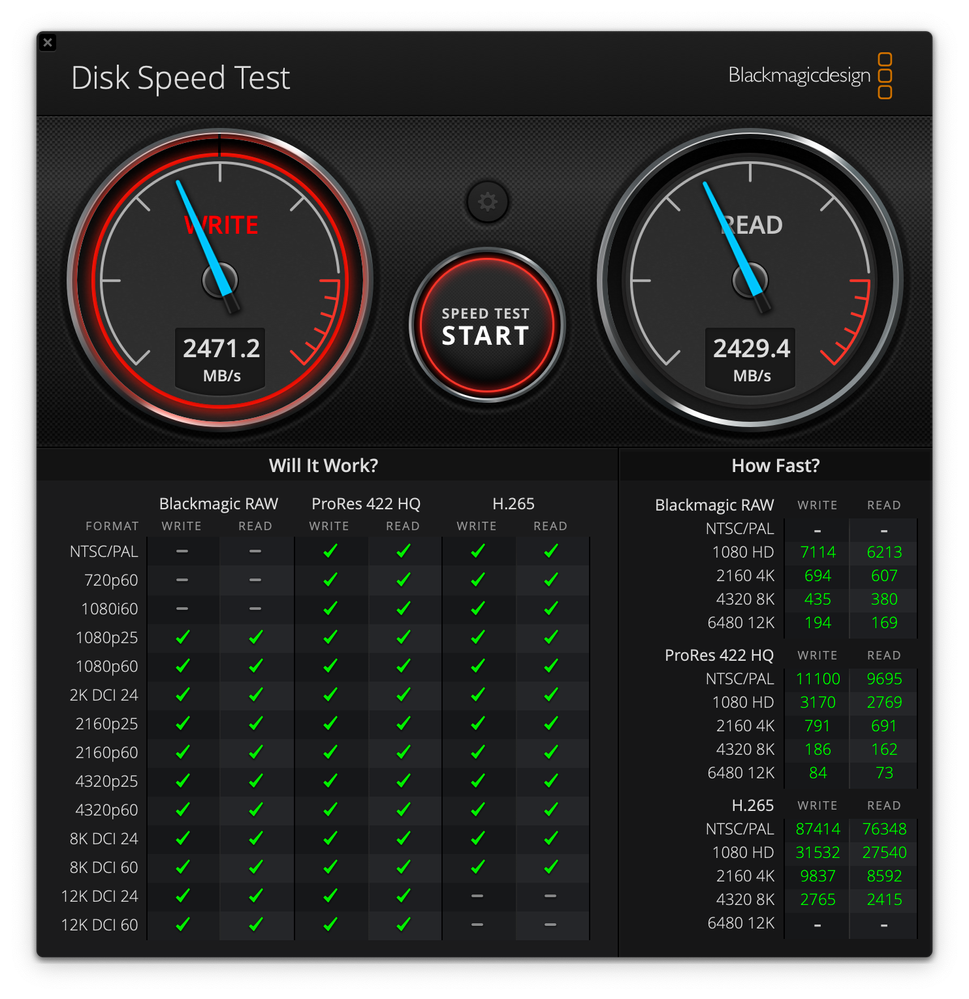Image resolution: width=969 pixels, height=999 pixels.
Task: Click ProRes read checkmark for 4320p25
Action: pos(403,781)
